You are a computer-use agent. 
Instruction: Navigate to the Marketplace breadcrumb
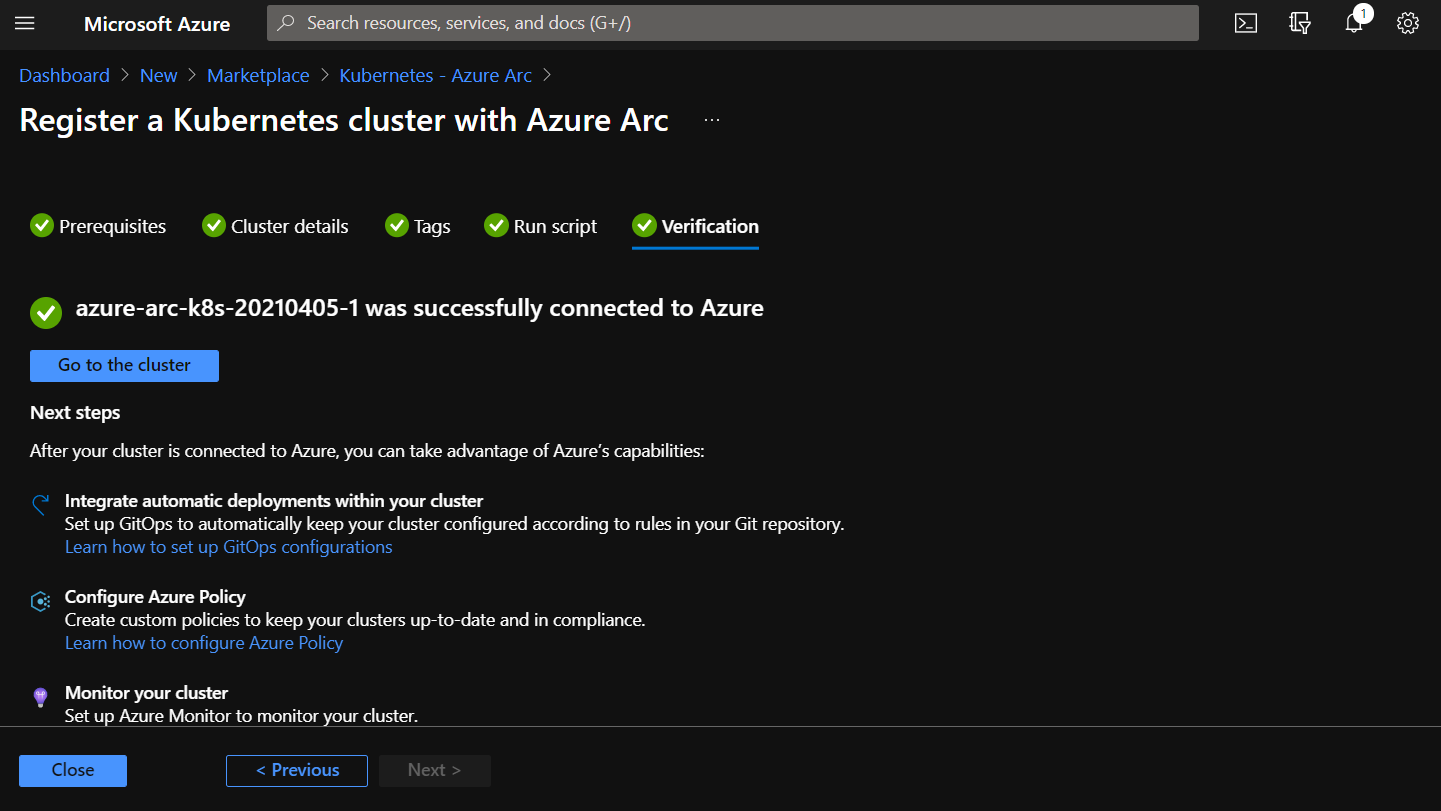click(x=258, y=75)
